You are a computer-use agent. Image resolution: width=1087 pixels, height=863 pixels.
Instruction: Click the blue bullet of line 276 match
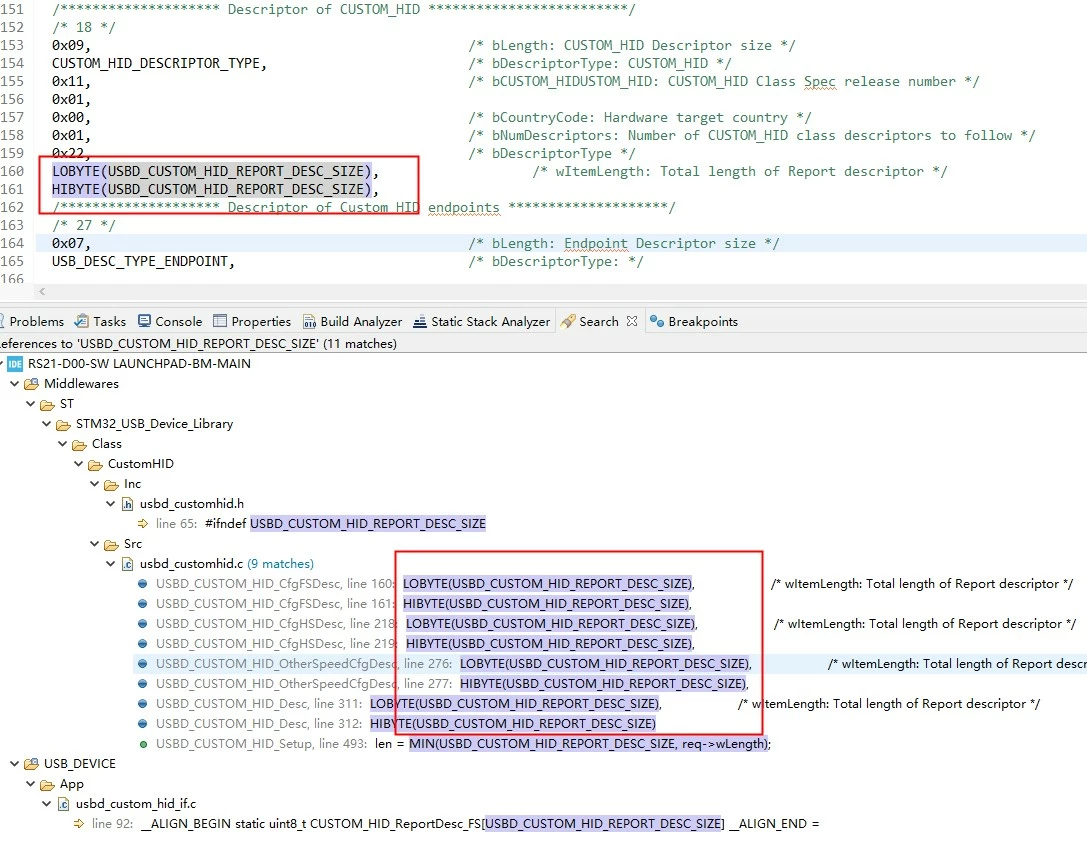click(x=143, y=663)
